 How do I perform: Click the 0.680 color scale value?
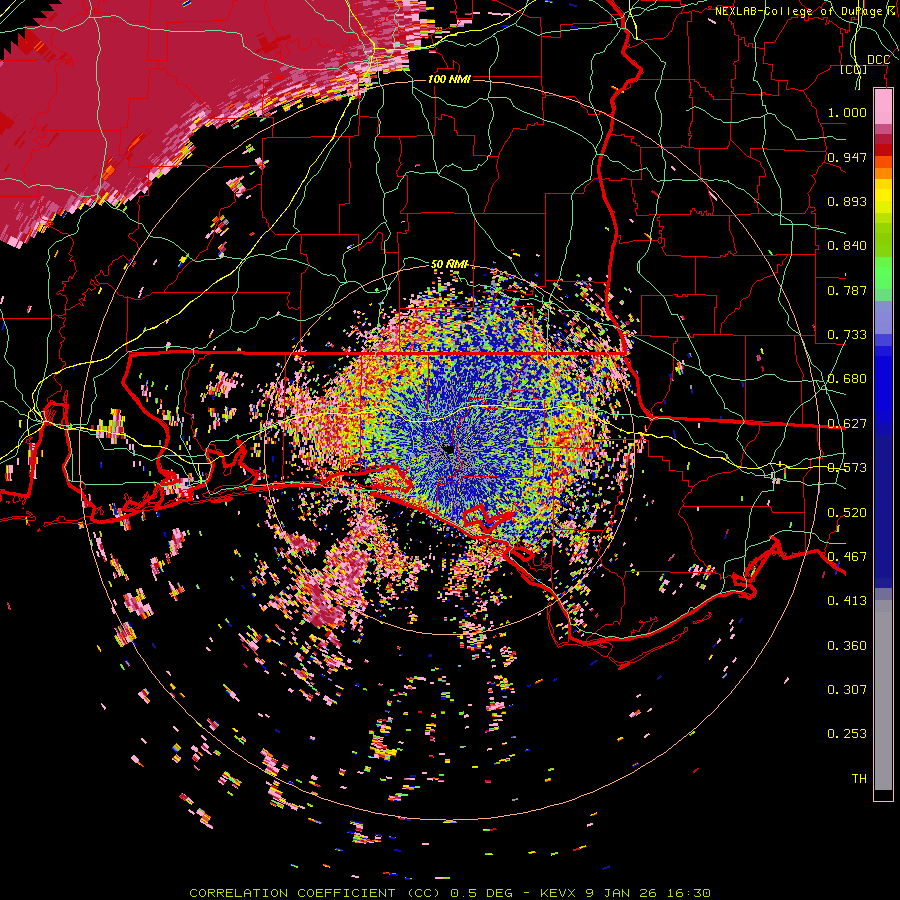[x=847, y=379]
